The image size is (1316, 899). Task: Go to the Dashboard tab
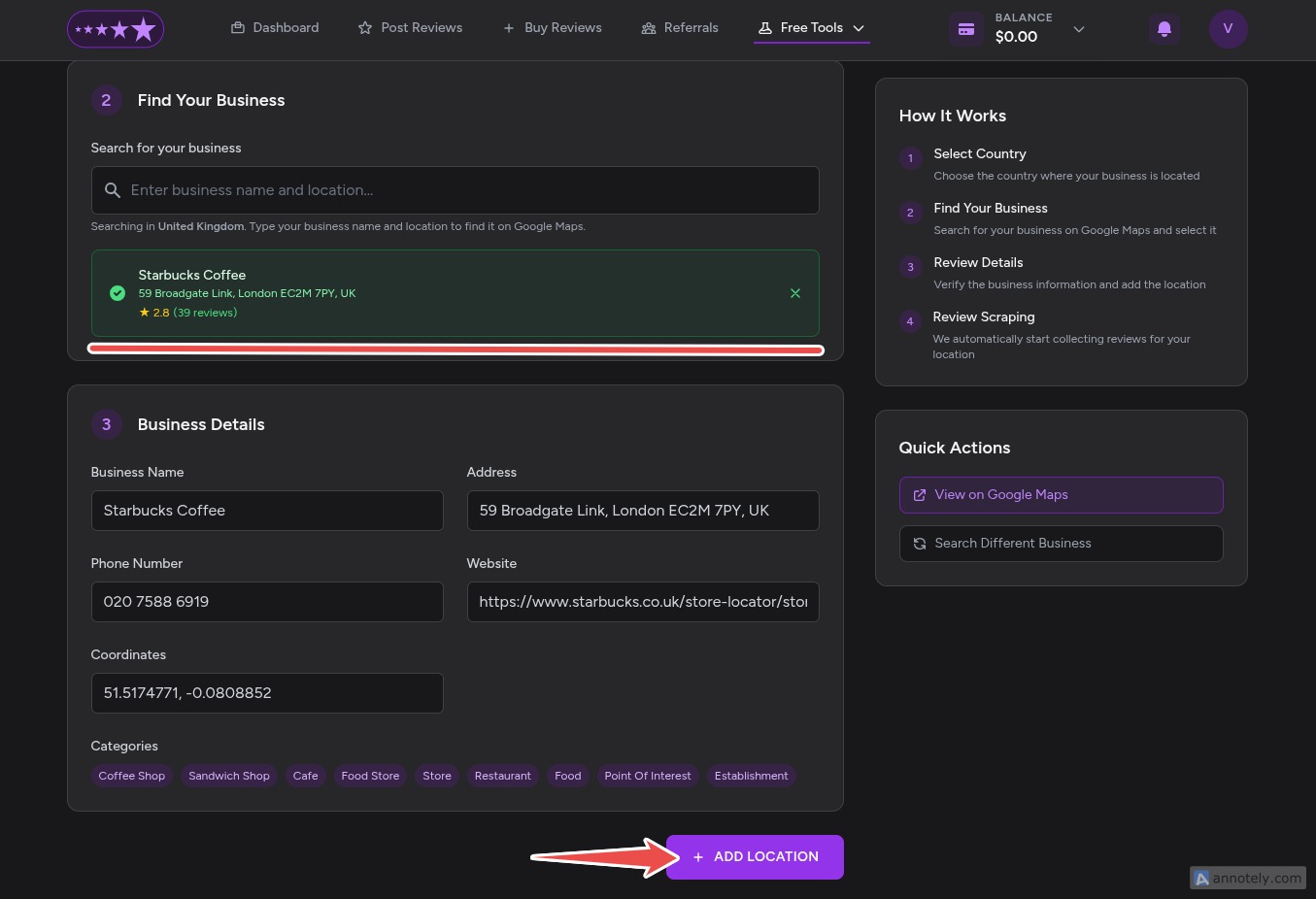point(275,28)
